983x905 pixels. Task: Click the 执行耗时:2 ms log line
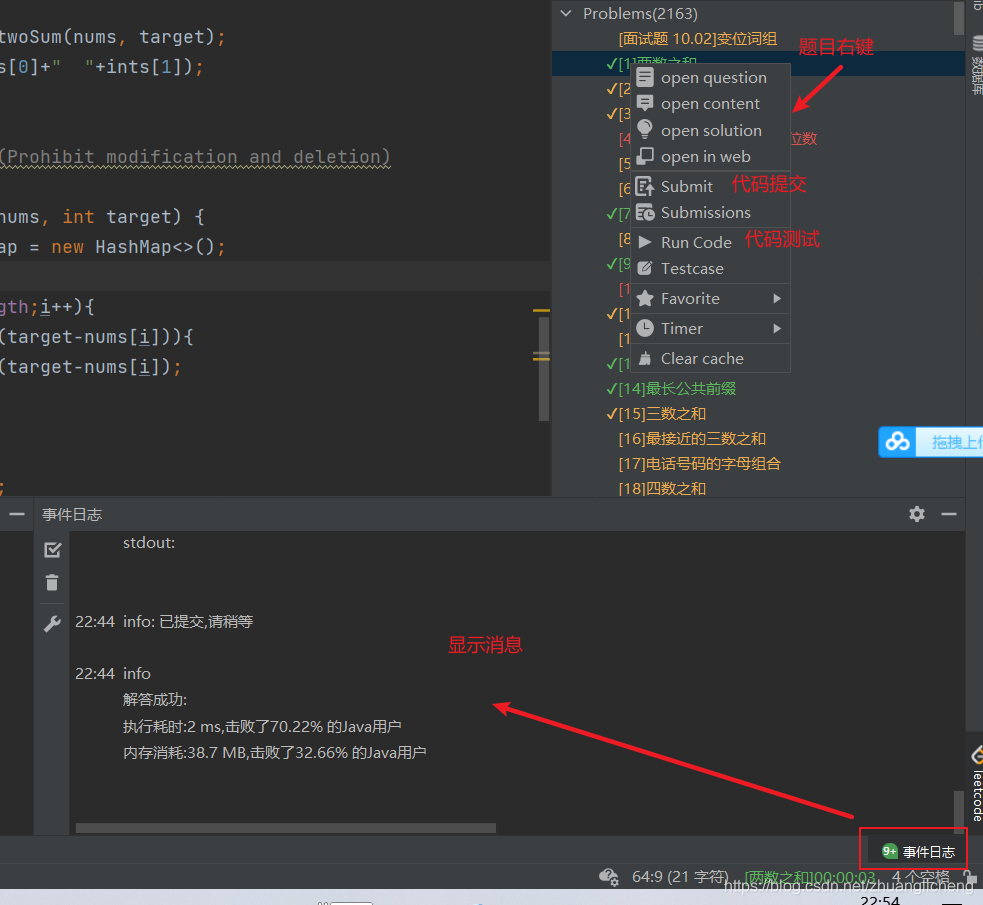pos(262,726)
